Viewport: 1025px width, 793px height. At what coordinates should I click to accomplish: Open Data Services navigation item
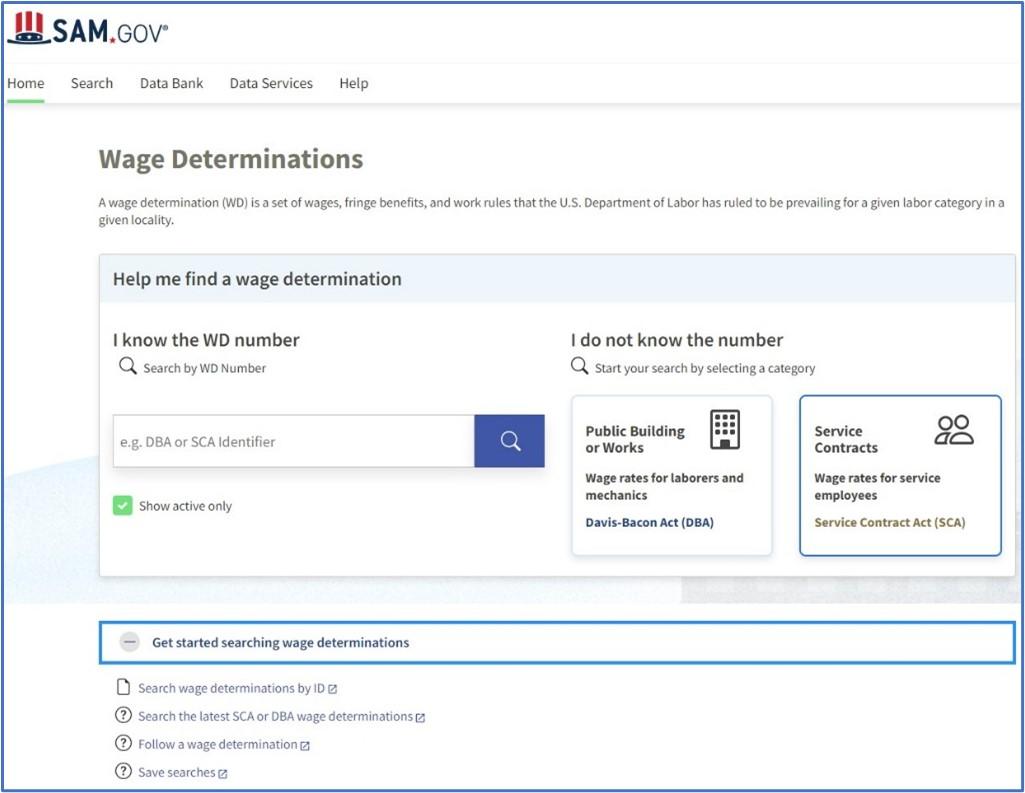[x=271, y=84]
